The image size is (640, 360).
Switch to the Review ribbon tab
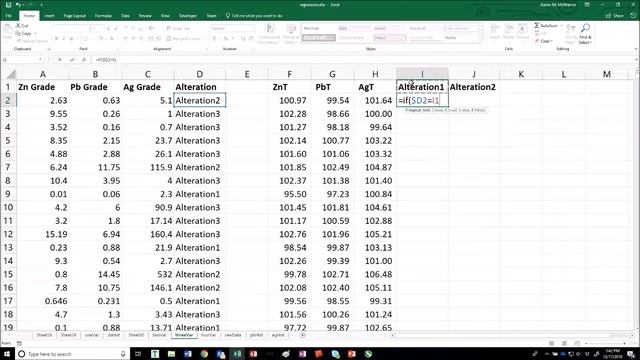145,16
